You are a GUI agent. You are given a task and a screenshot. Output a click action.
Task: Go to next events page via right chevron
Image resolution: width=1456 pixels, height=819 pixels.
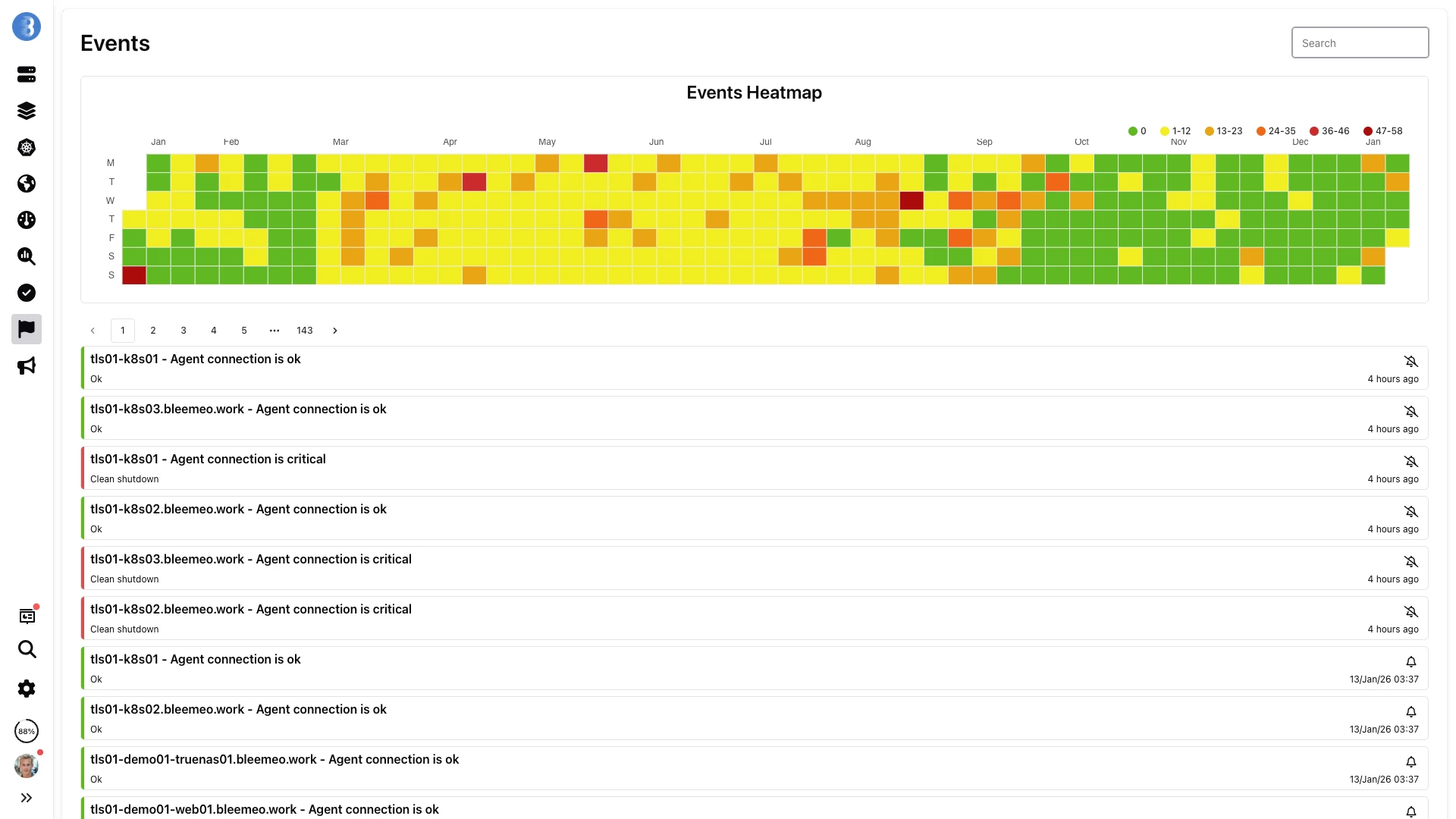334,331
